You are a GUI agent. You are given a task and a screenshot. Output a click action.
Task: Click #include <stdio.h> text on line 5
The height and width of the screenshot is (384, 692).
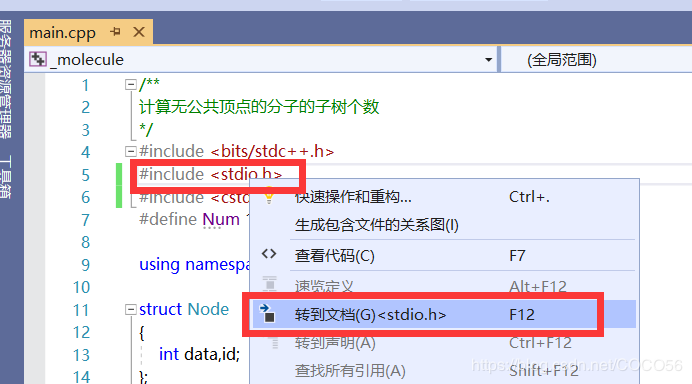211,174
